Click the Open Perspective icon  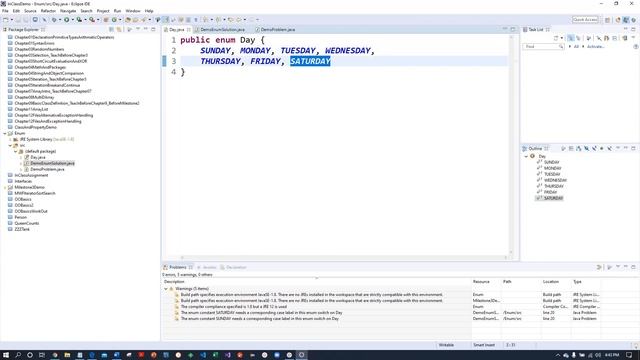pyautogui.click(x=608, y=20)
